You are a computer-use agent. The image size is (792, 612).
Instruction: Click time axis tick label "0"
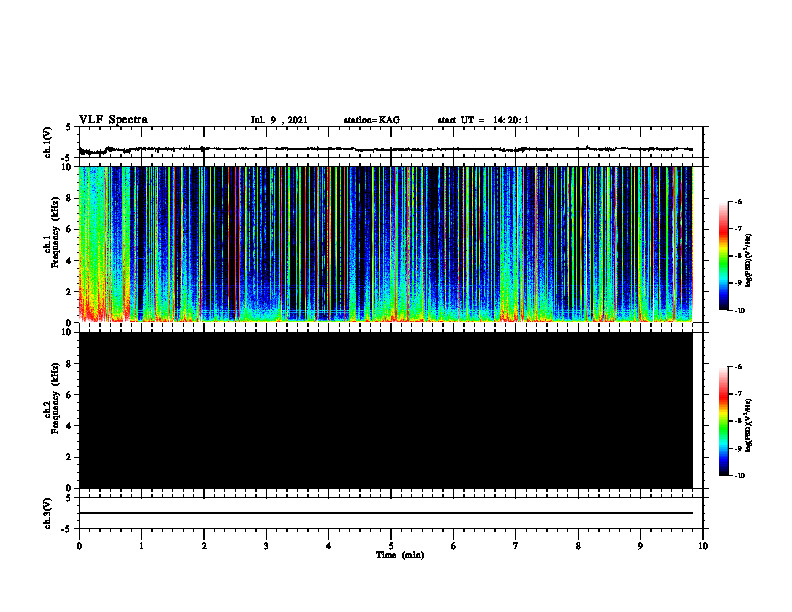pos(79,546)
